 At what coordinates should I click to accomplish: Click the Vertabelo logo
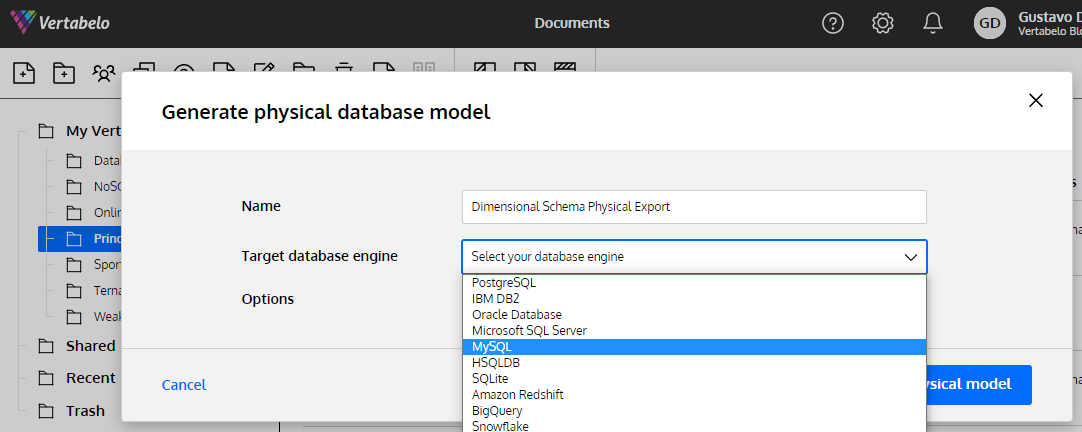point(60,23)
